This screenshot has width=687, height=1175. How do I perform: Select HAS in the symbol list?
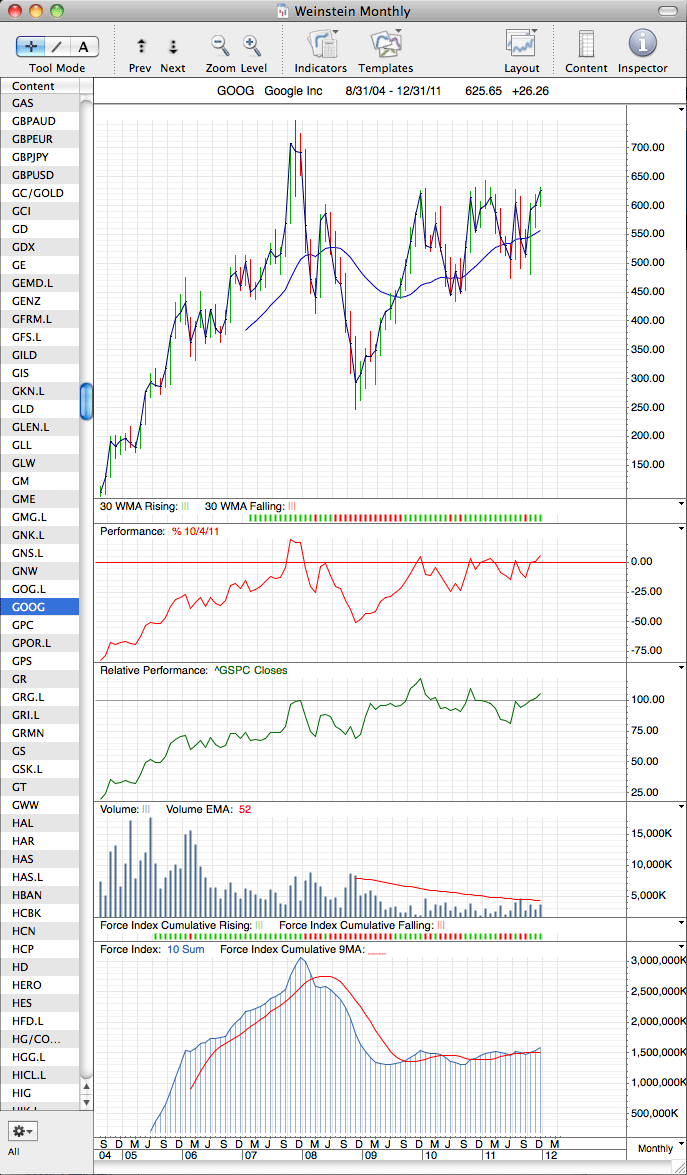(x=39, y=858)
